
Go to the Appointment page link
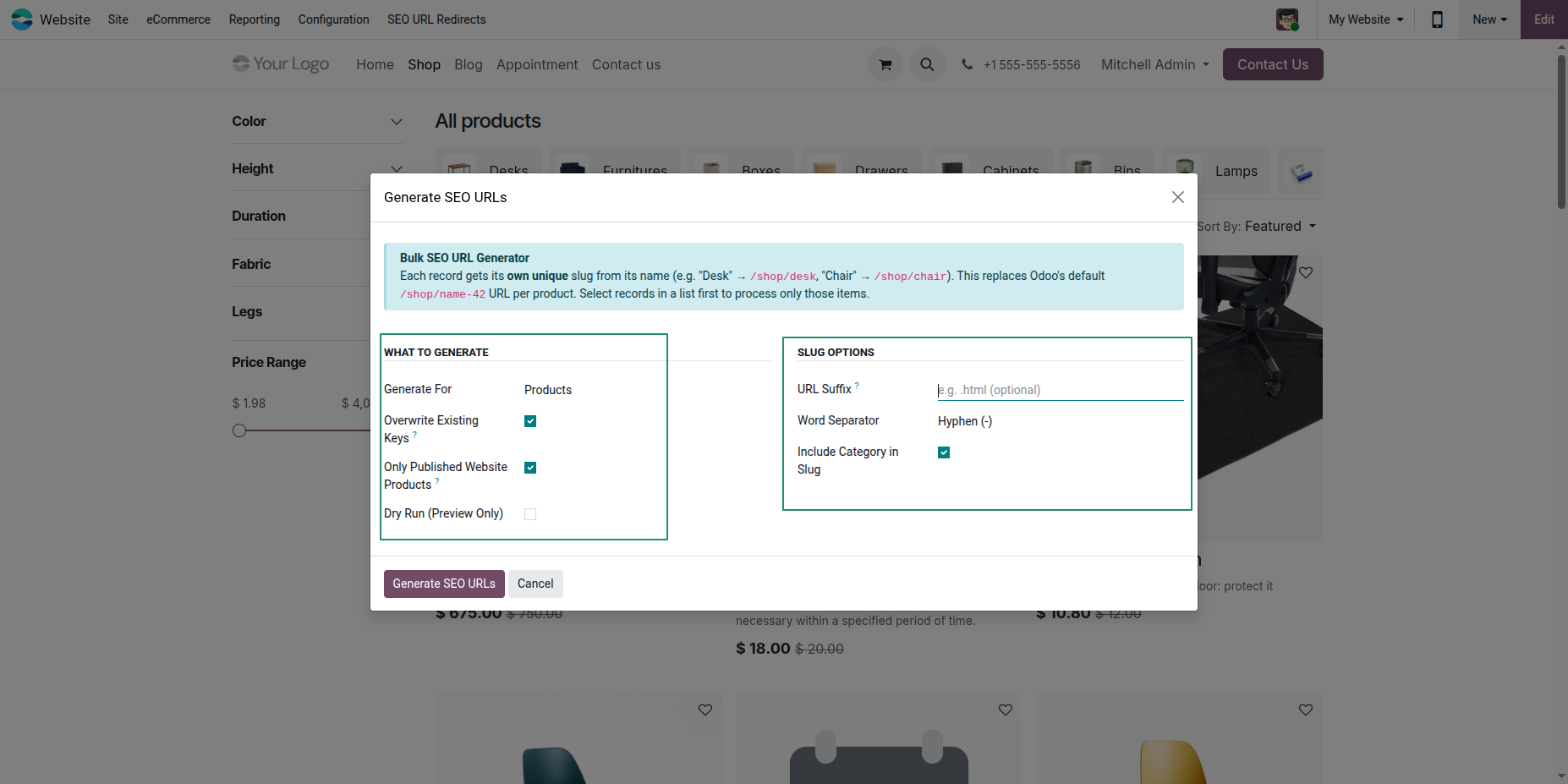coord(537,64)
